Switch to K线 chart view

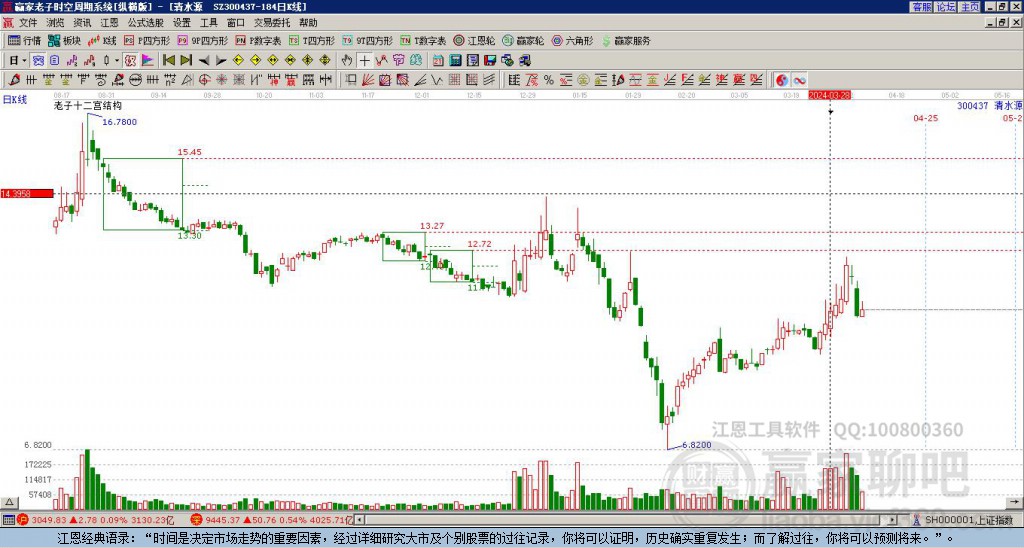102,40
